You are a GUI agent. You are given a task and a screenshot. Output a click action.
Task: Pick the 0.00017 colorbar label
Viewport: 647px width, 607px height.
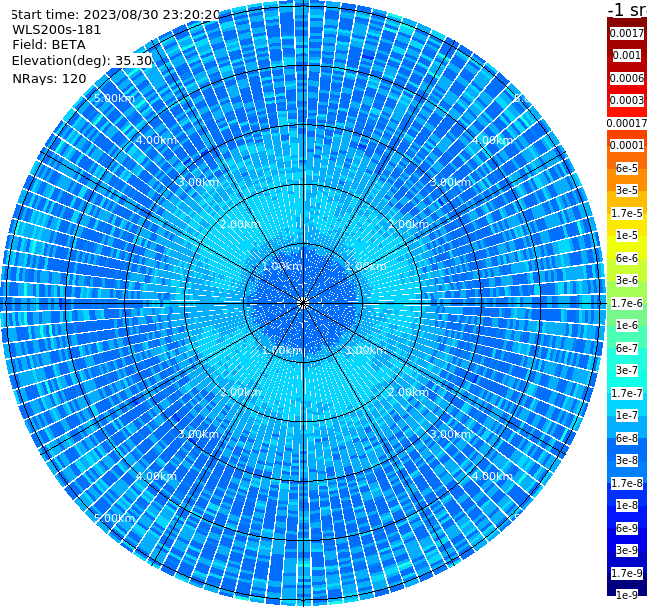(627, 123)
